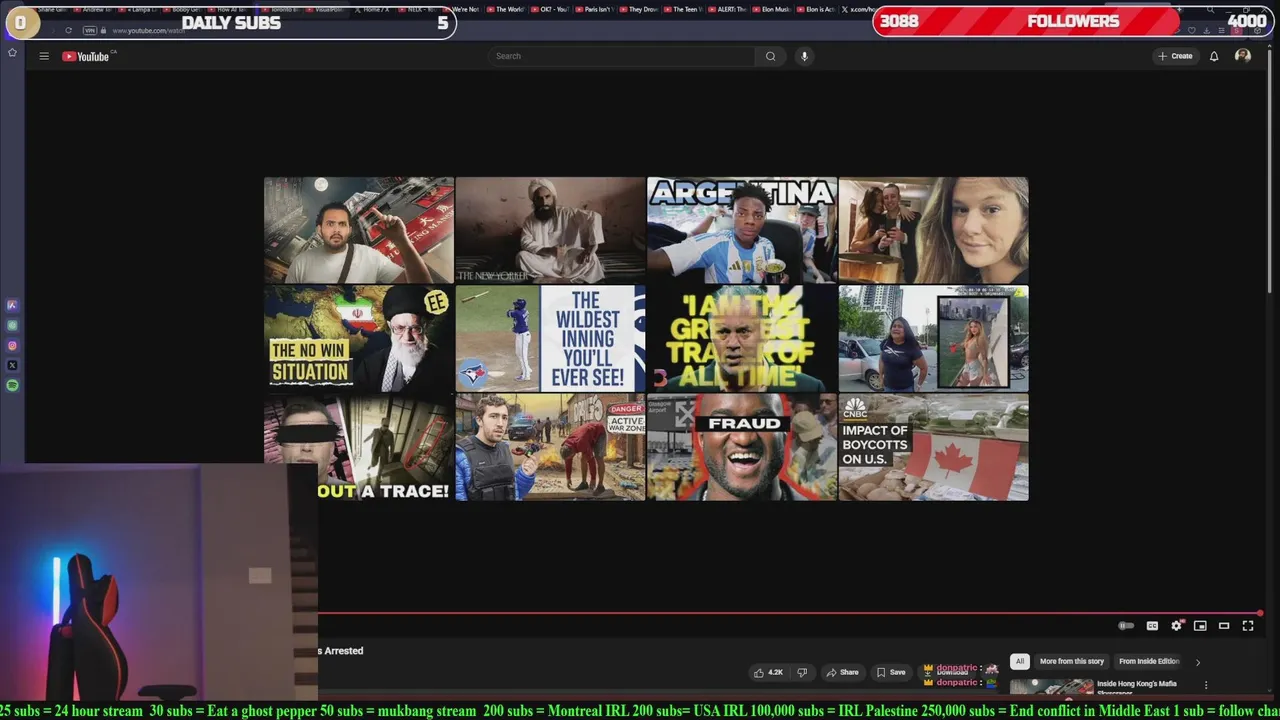Image resolution: width=1280 pixels, height=720 pixels.
Task: Open the Spotify sidebar shortcut
Action: 12,385
